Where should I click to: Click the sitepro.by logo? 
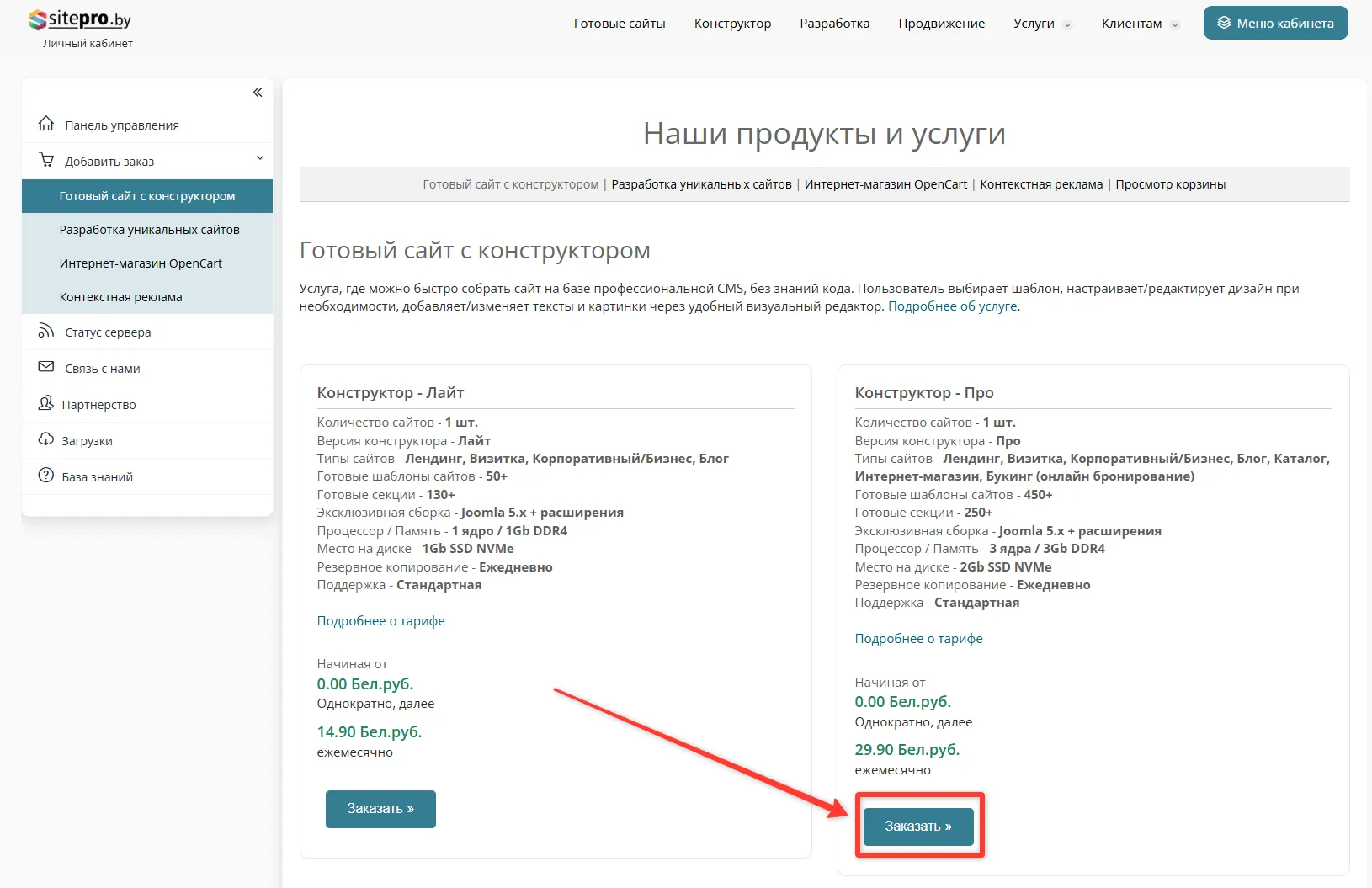(x=80, y=19)
